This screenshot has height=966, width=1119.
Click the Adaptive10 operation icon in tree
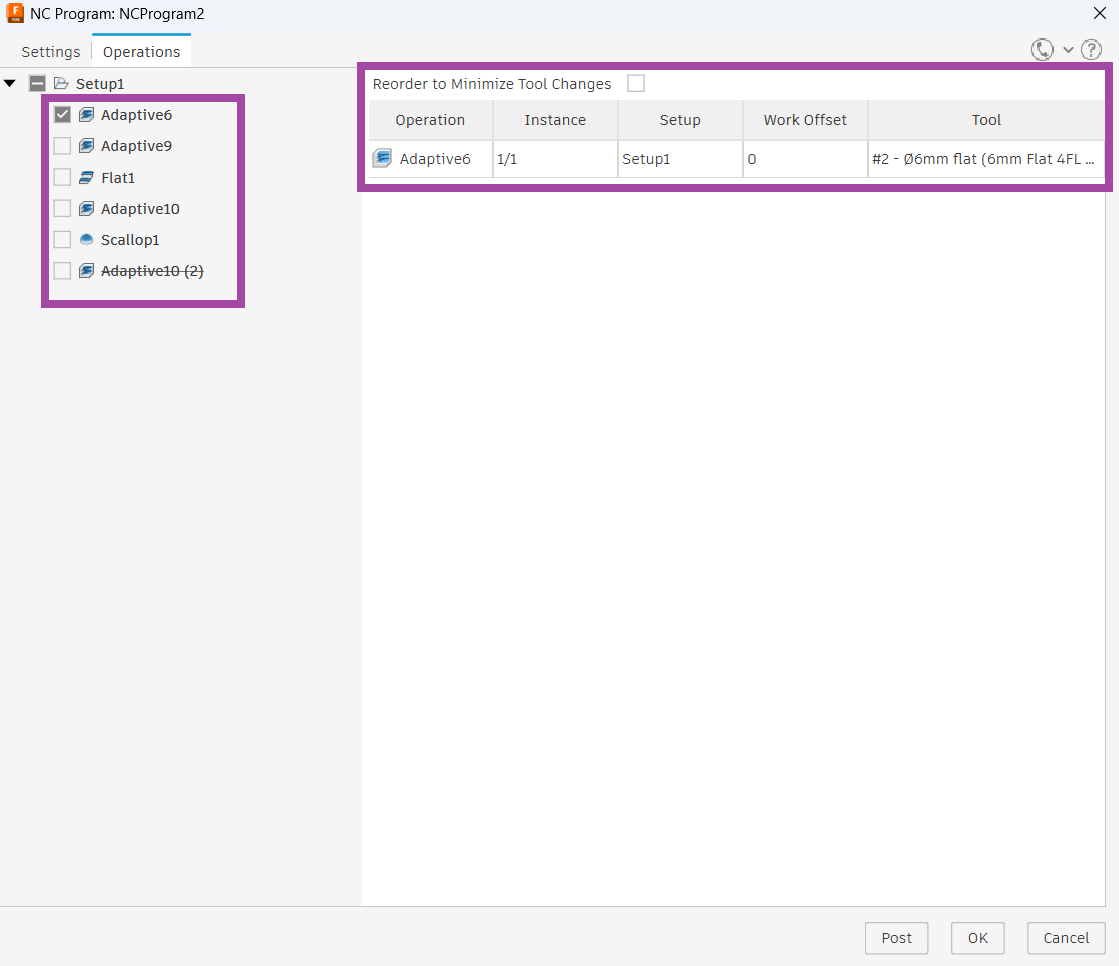pos(87,209)
